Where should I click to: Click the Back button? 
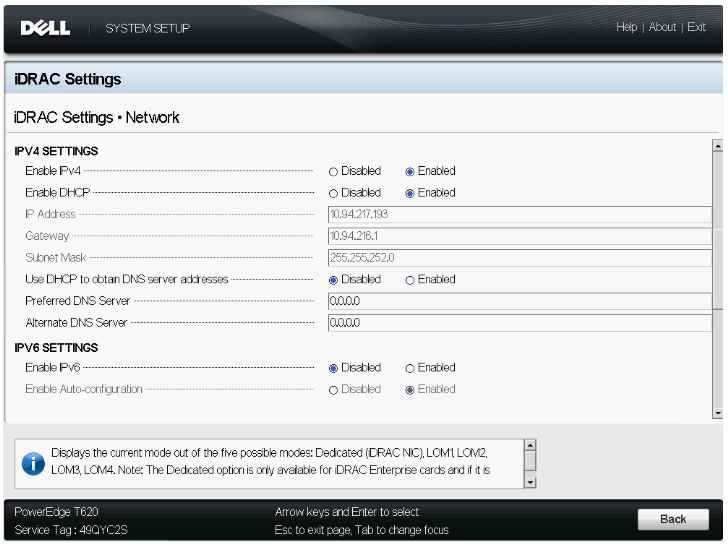673,519
